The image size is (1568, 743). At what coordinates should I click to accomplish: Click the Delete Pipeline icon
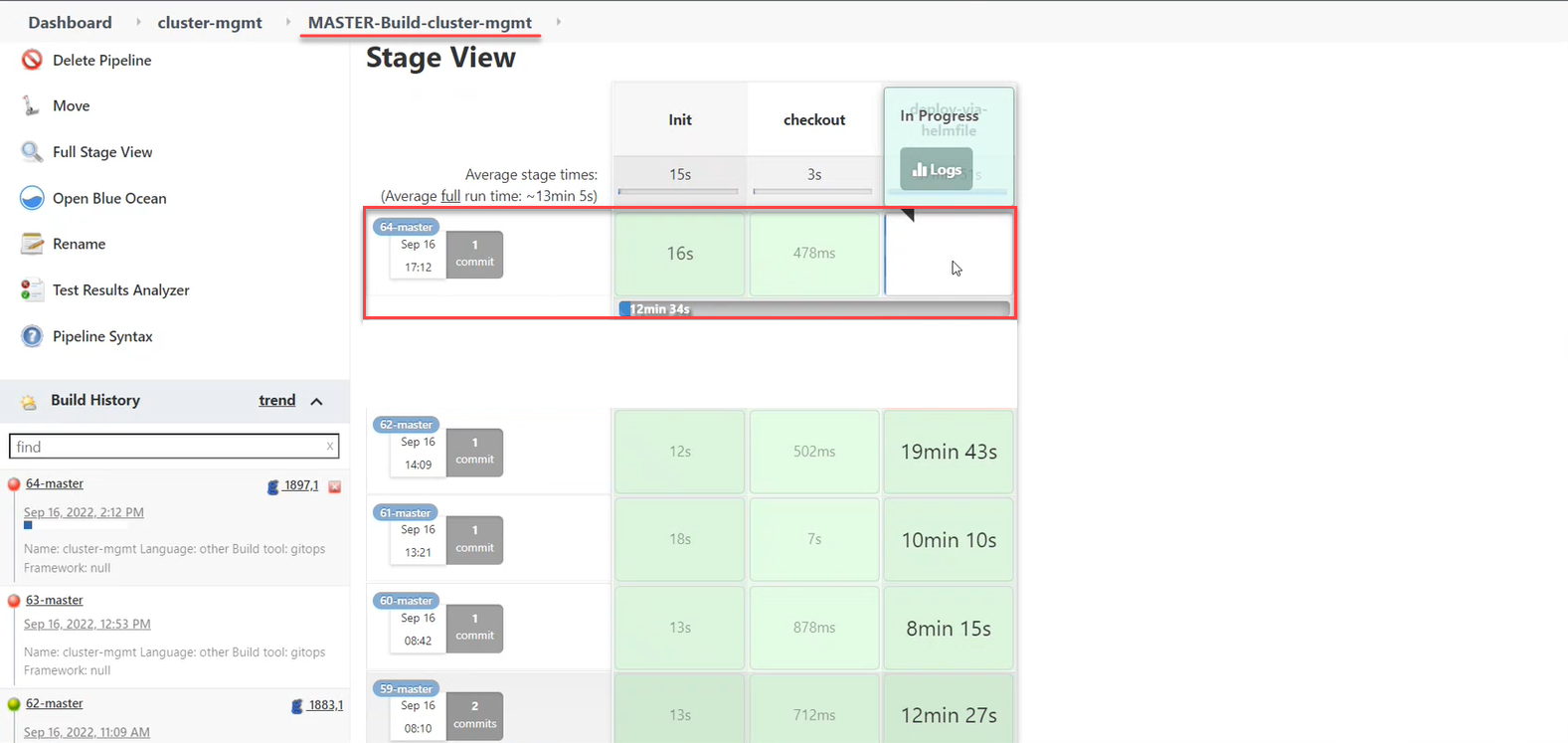(32, 60)
